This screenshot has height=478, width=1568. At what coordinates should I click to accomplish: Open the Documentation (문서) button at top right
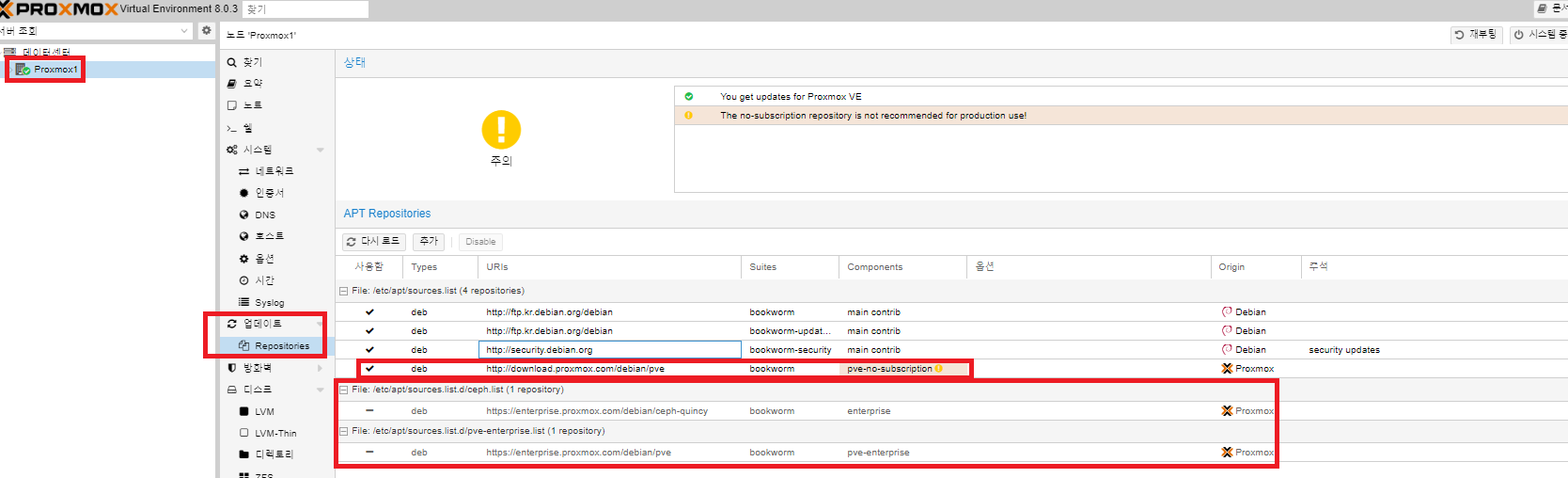1551,8
